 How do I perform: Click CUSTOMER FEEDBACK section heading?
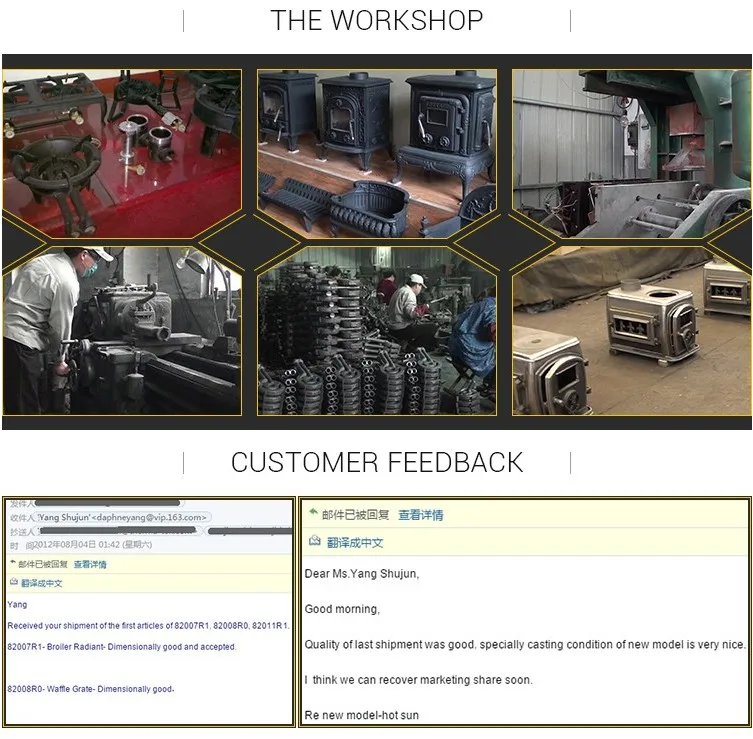(376, 462)
